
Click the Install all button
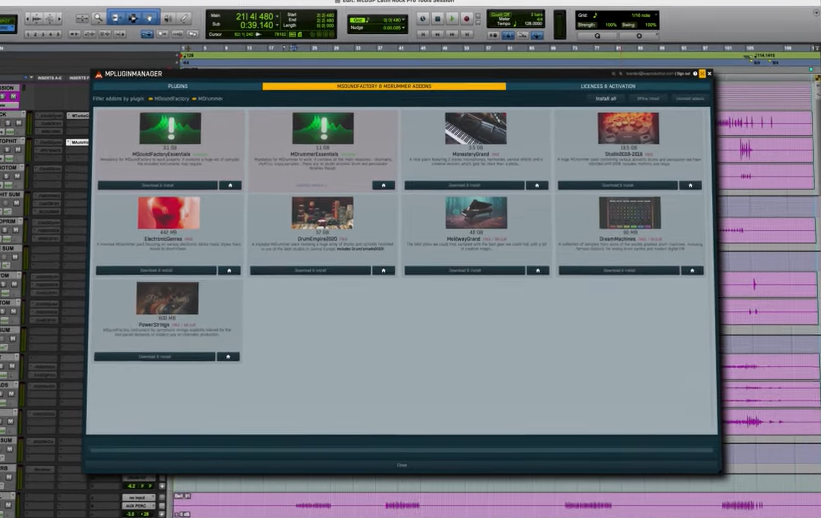(x=606, y=99)
